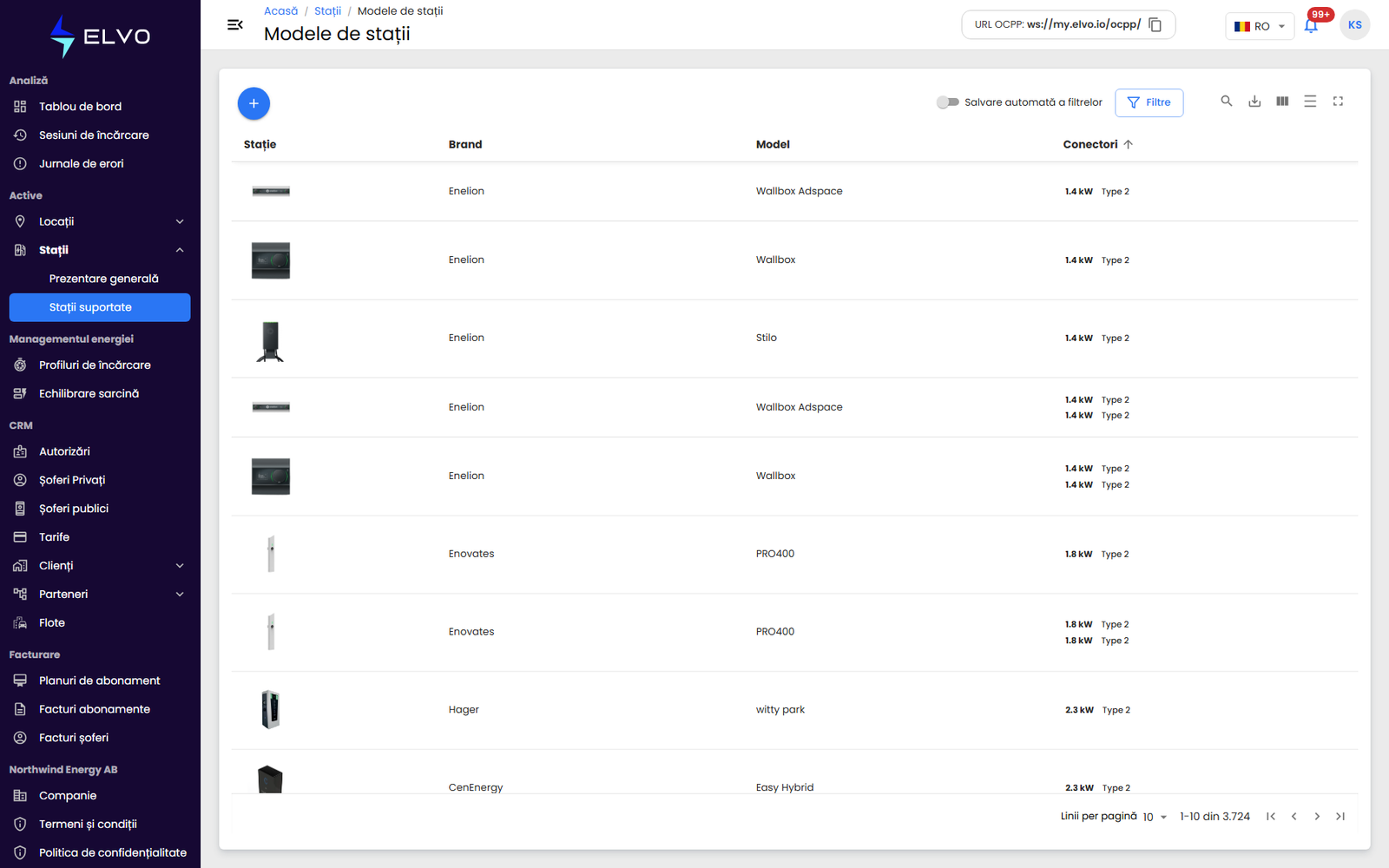Open the notifications bell
This screenshot has height=868, width=1389.
click(x=1311, y=26)
